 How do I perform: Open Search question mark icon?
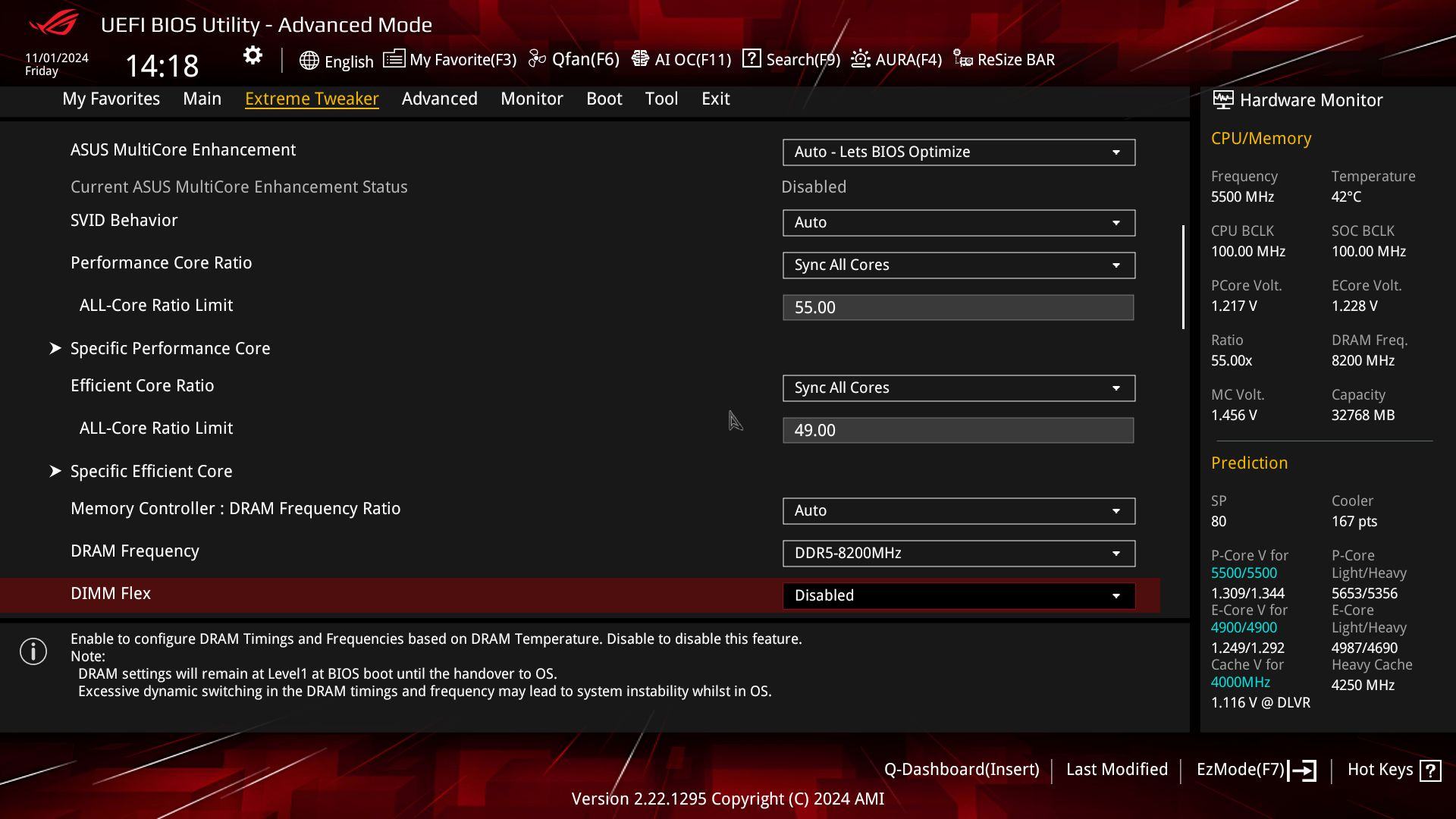click(x=752, y=59)
